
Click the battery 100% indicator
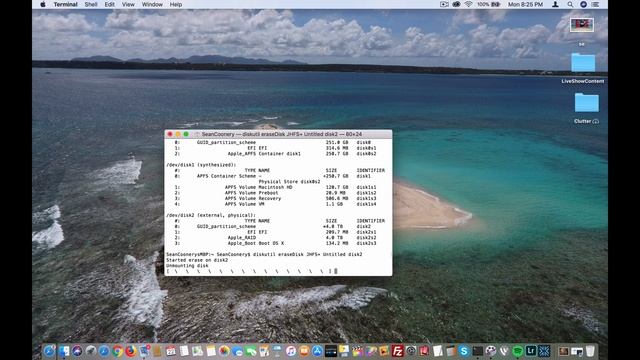[489, 4]
